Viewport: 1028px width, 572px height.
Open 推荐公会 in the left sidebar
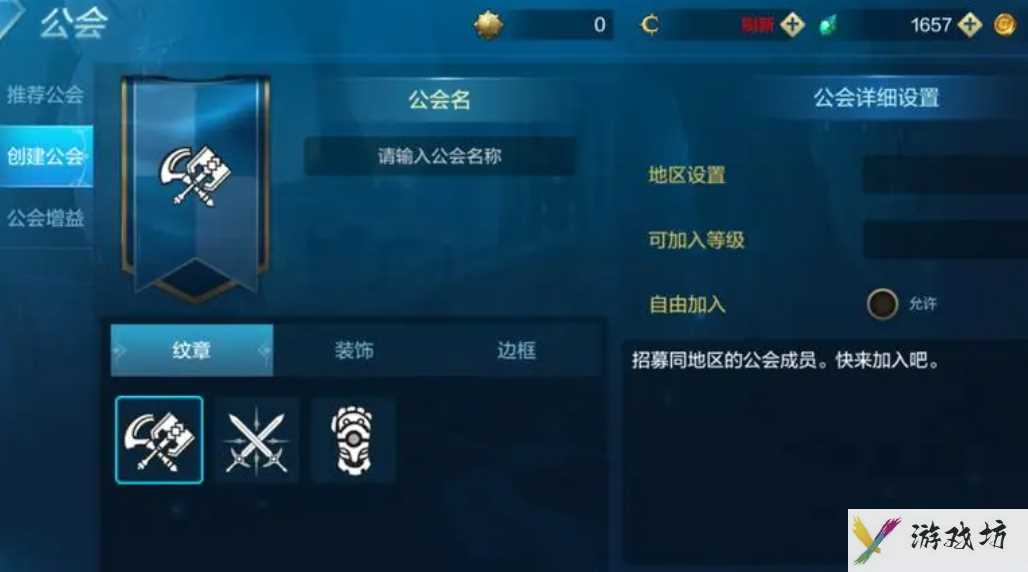[46, 94]
